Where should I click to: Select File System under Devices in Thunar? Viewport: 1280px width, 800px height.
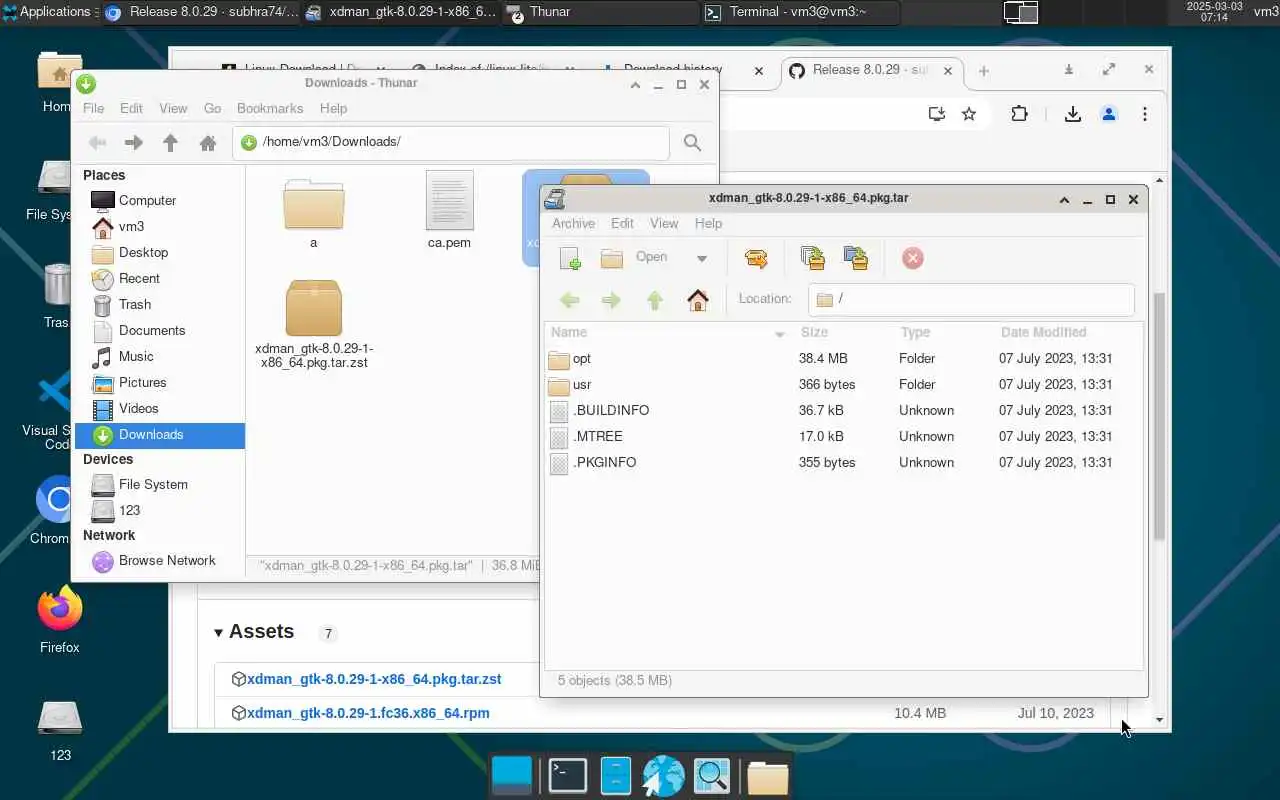[x=159, y=484]
